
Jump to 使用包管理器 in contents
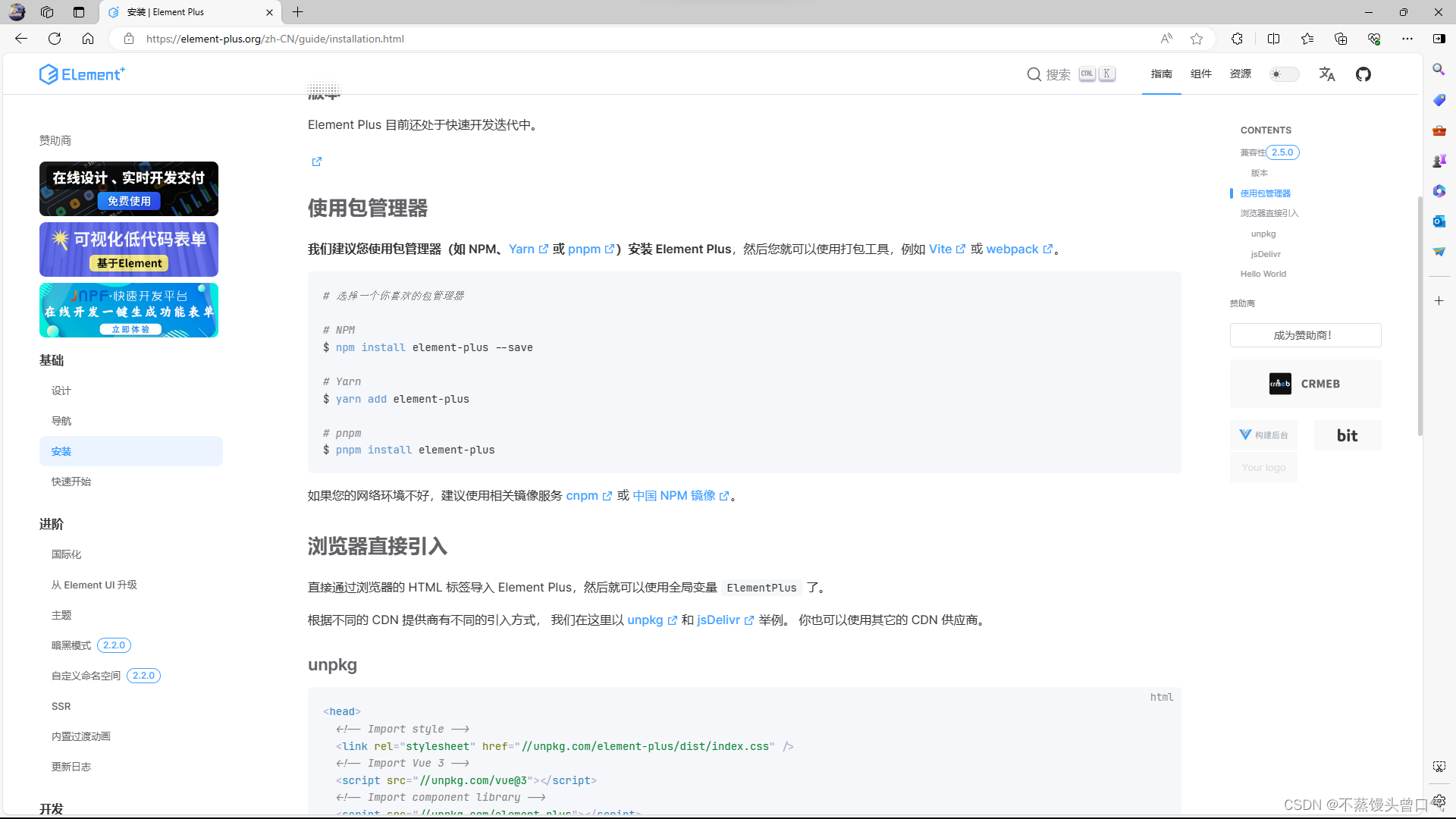[x=1265, y=193]
